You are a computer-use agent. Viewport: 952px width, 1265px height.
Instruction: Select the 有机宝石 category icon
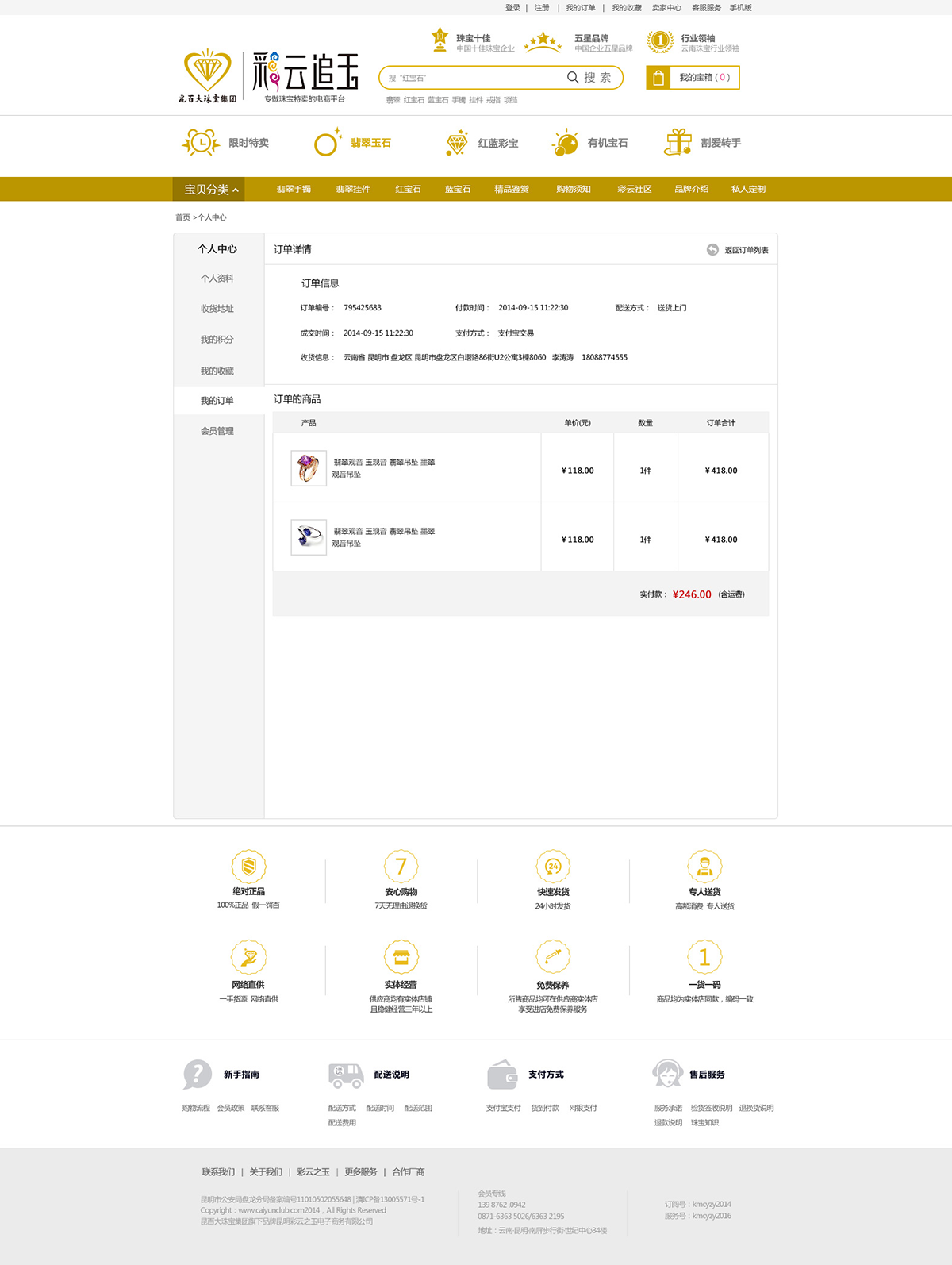565,144
